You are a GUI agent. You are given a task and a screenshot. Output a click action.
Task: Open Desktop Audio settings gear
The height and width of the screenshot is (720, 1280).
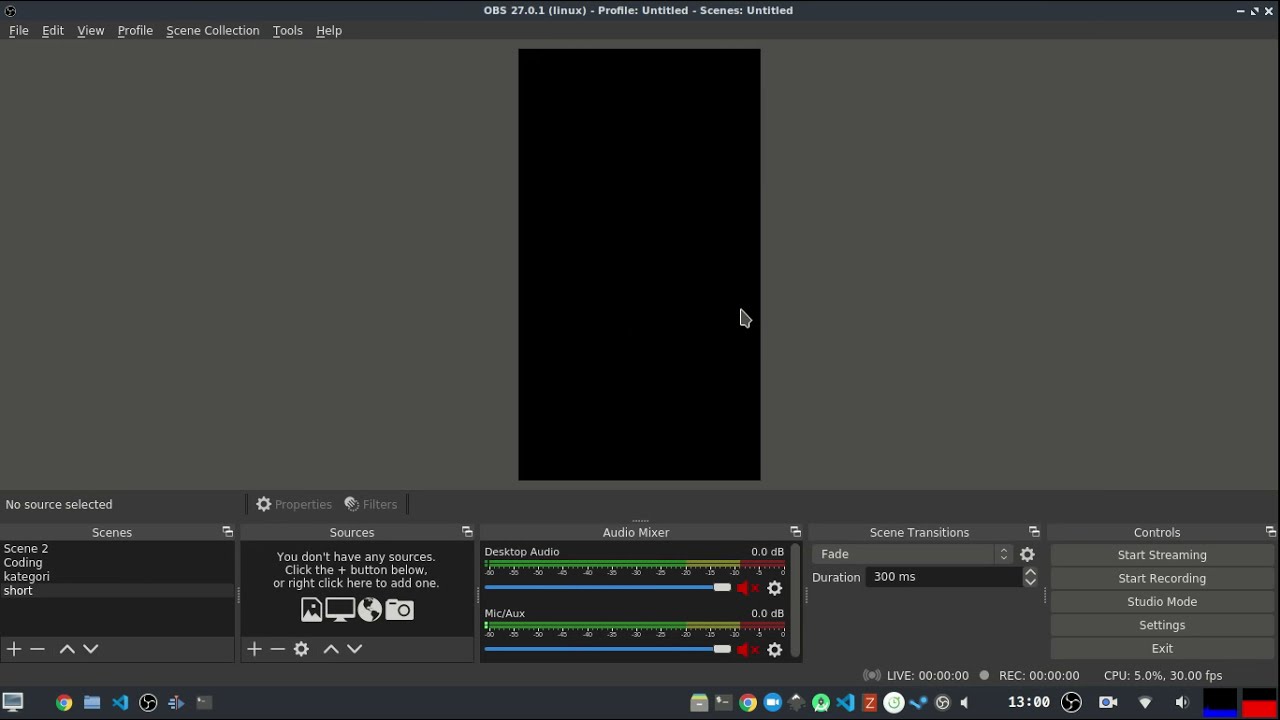pyautogui.click(x=775, y=588)
